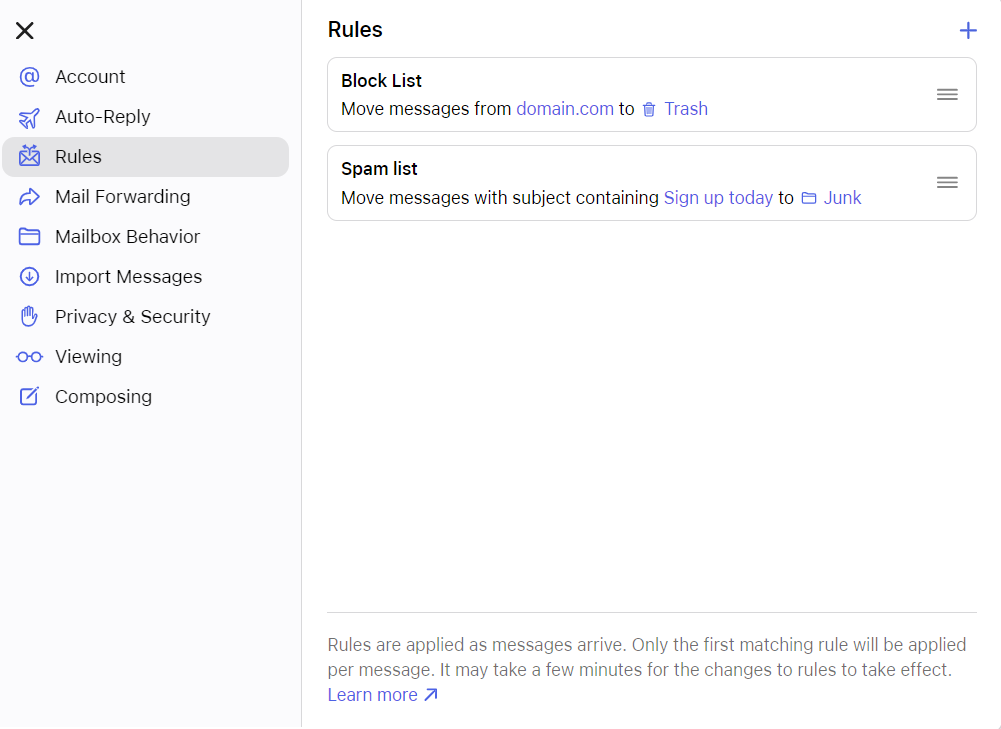The image size is (1001, 729).
Task: Click the reorder handle on Block List
Action: tap(946, 94)
